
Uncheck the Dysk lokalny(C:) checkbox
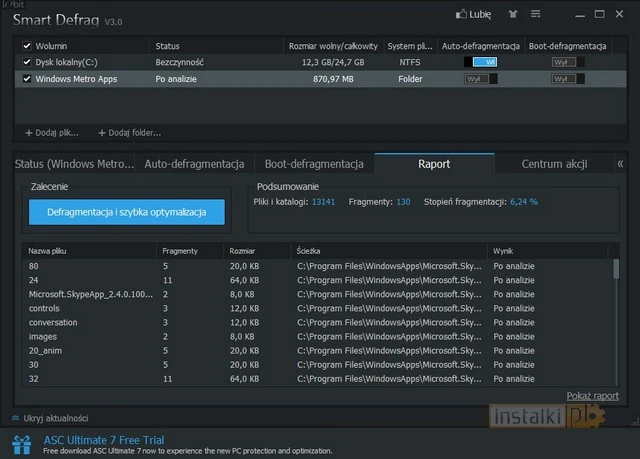pyautogui.click(x=27, y=62)
